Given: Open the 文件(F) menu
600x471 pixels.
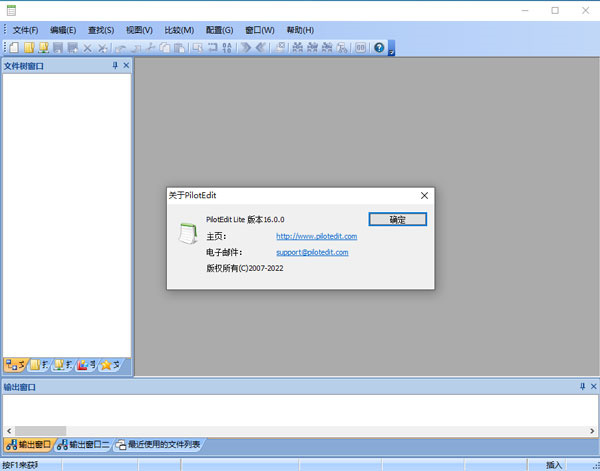Looking at the screenshot, I should pos(25,30).
